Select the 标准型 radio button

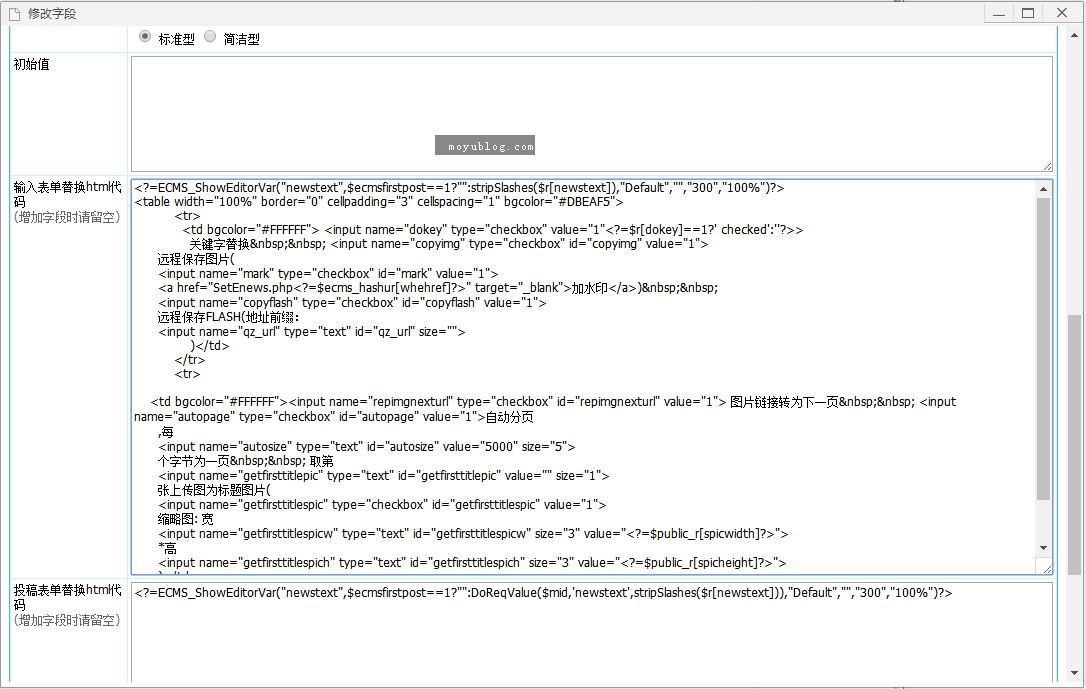tap(145, 37)
